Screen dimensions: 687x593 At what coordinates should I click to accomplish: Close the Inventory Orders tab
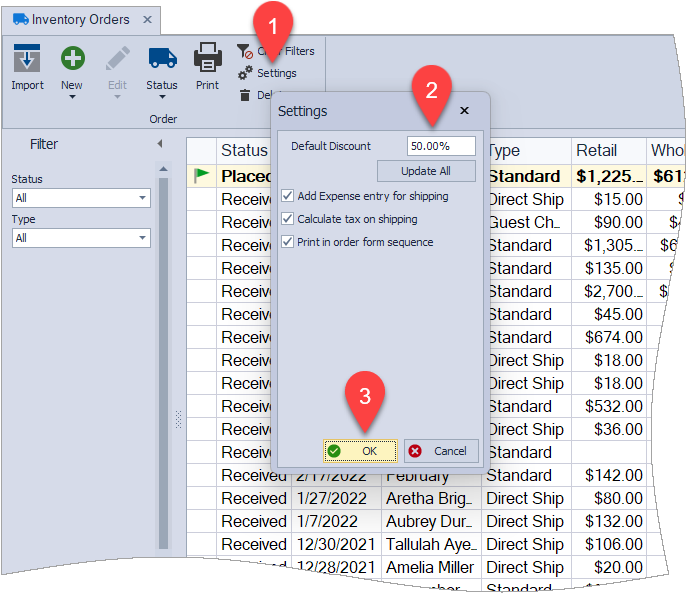tap(147, 19)
